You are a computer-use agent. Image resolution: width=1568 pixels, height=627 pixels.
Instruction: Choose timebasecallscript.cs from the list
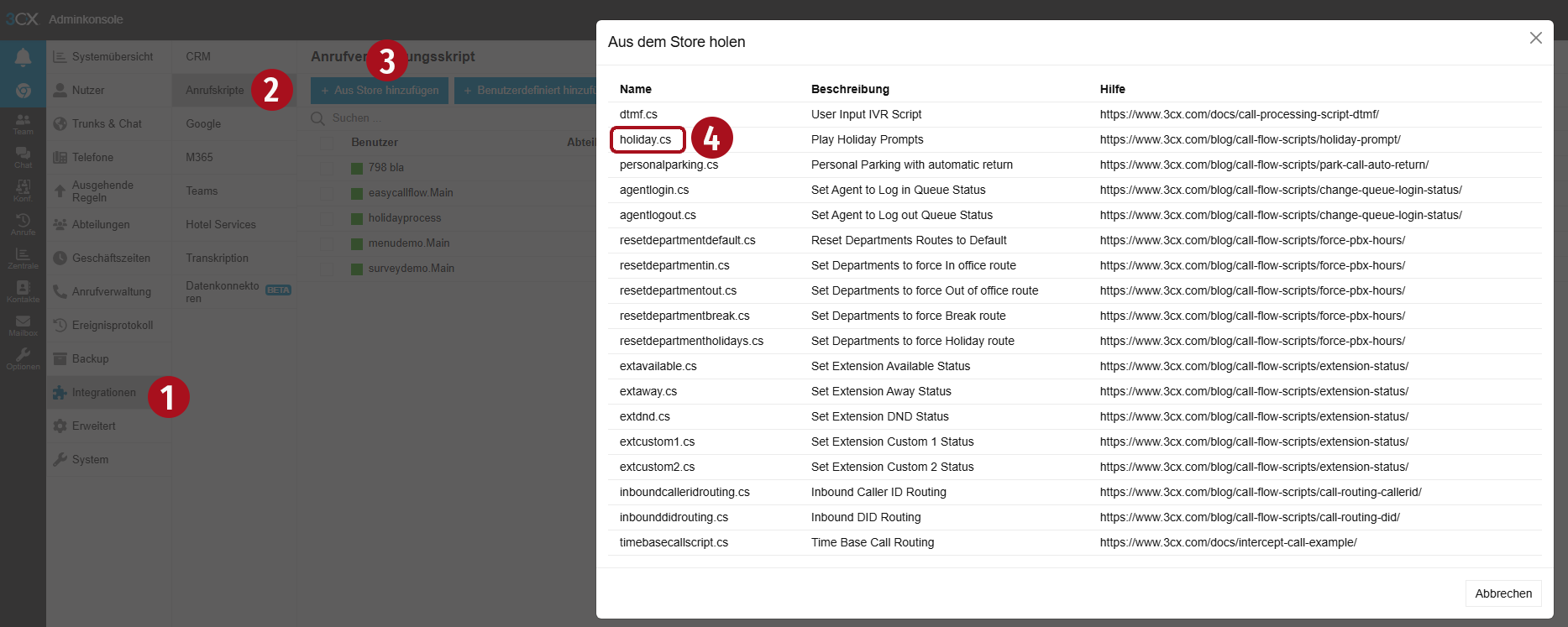[x=674, y=542]
